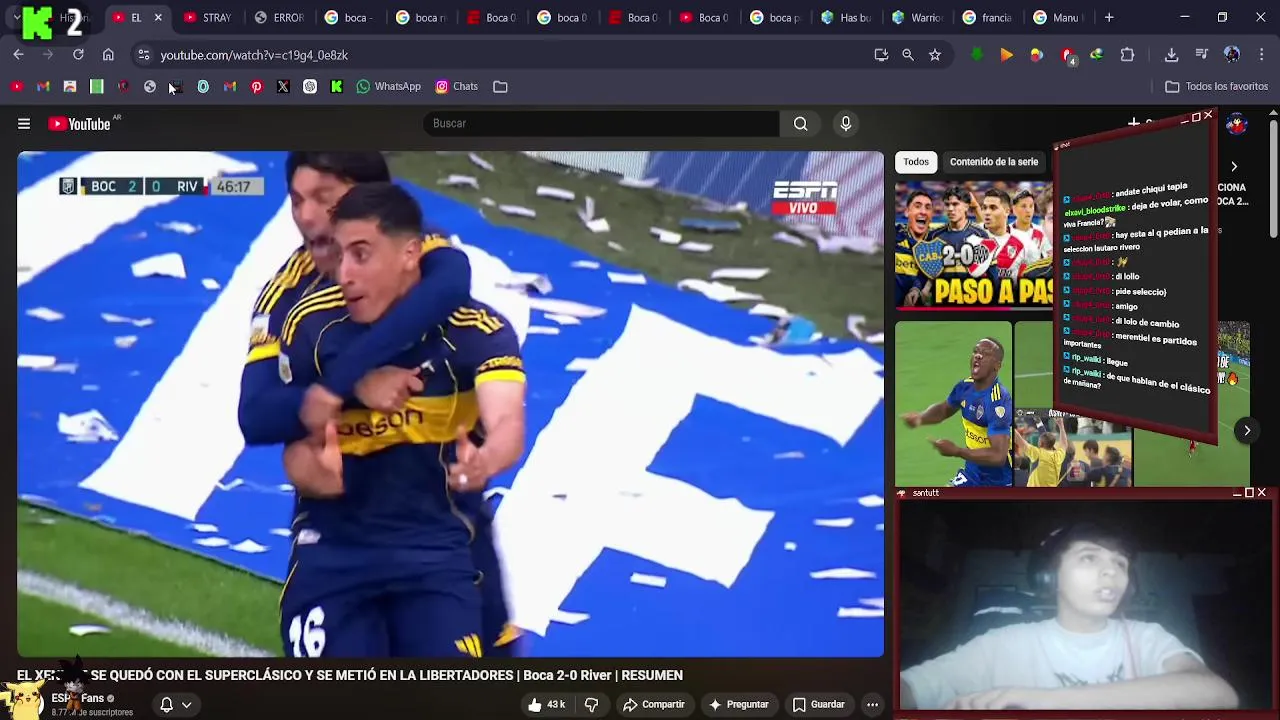Click the orange play extension icon
The image size is (1280, 720).
point(1007,55)
